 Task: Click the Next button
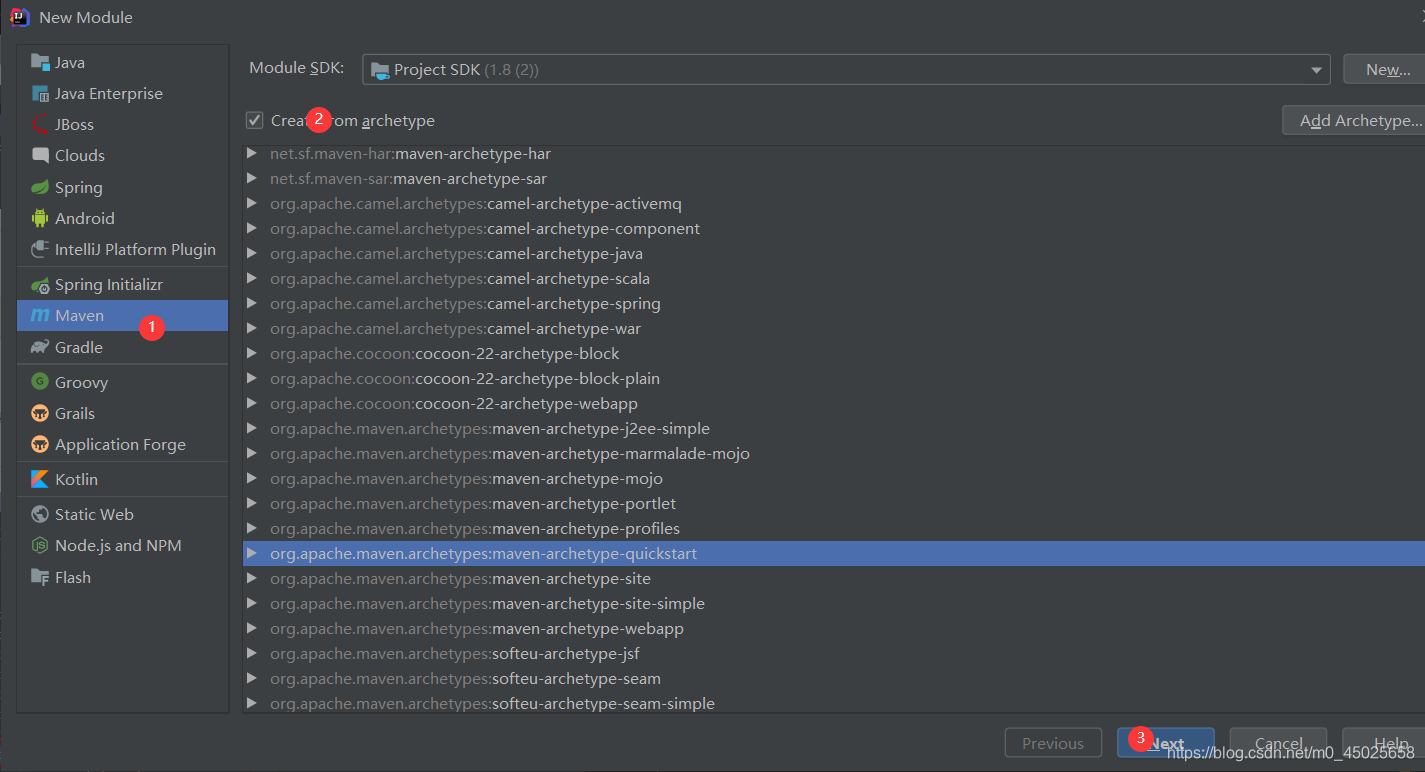[x=1166, y=743]
